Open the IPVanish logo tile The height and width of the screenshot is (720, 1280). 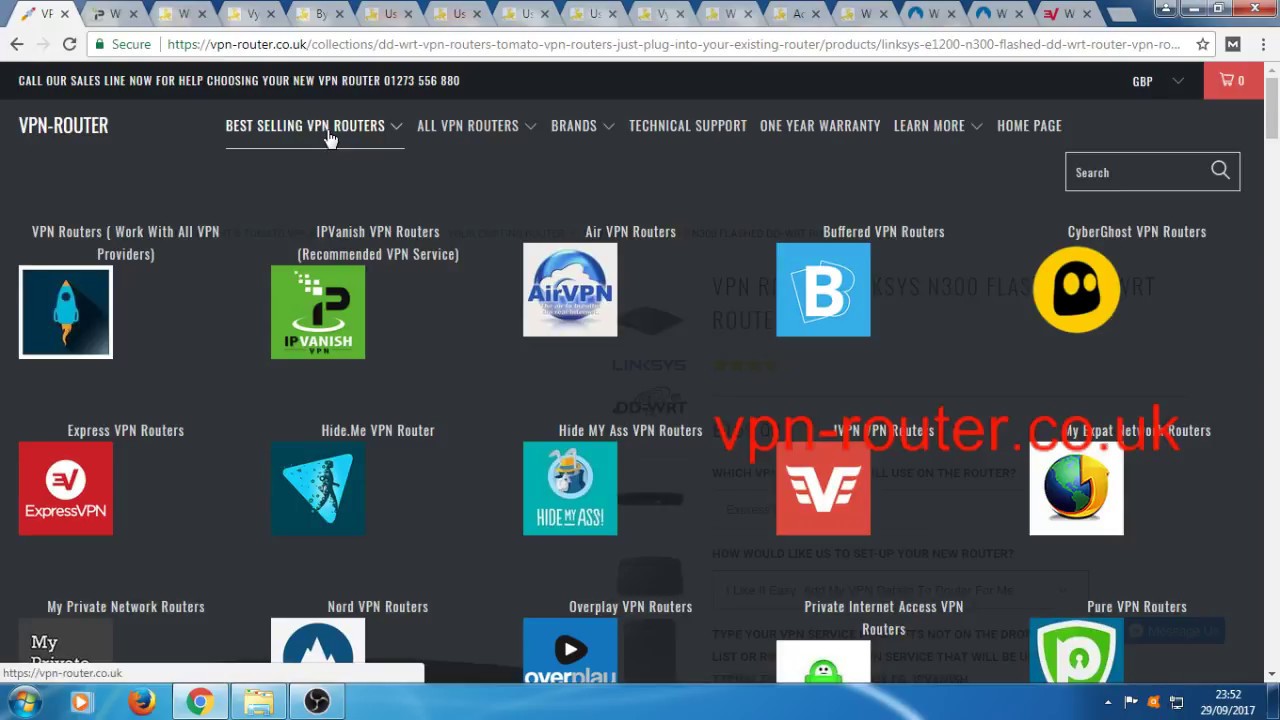(x=318, y=312)
